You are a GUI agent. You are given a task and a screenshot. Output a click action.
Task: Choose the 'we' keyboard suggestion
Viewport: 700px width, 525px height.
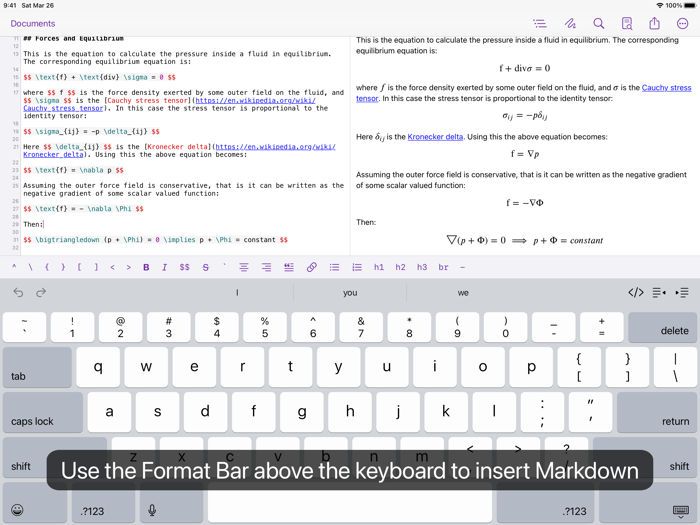pyautogui.click(x=463, y=293)
